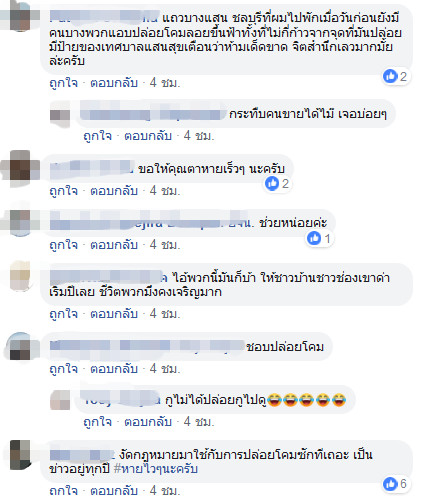Click like reaction icon on ช่วยหน่อยค่ะ comment
This screenshot has height=496, width=443.
point(314,238)
